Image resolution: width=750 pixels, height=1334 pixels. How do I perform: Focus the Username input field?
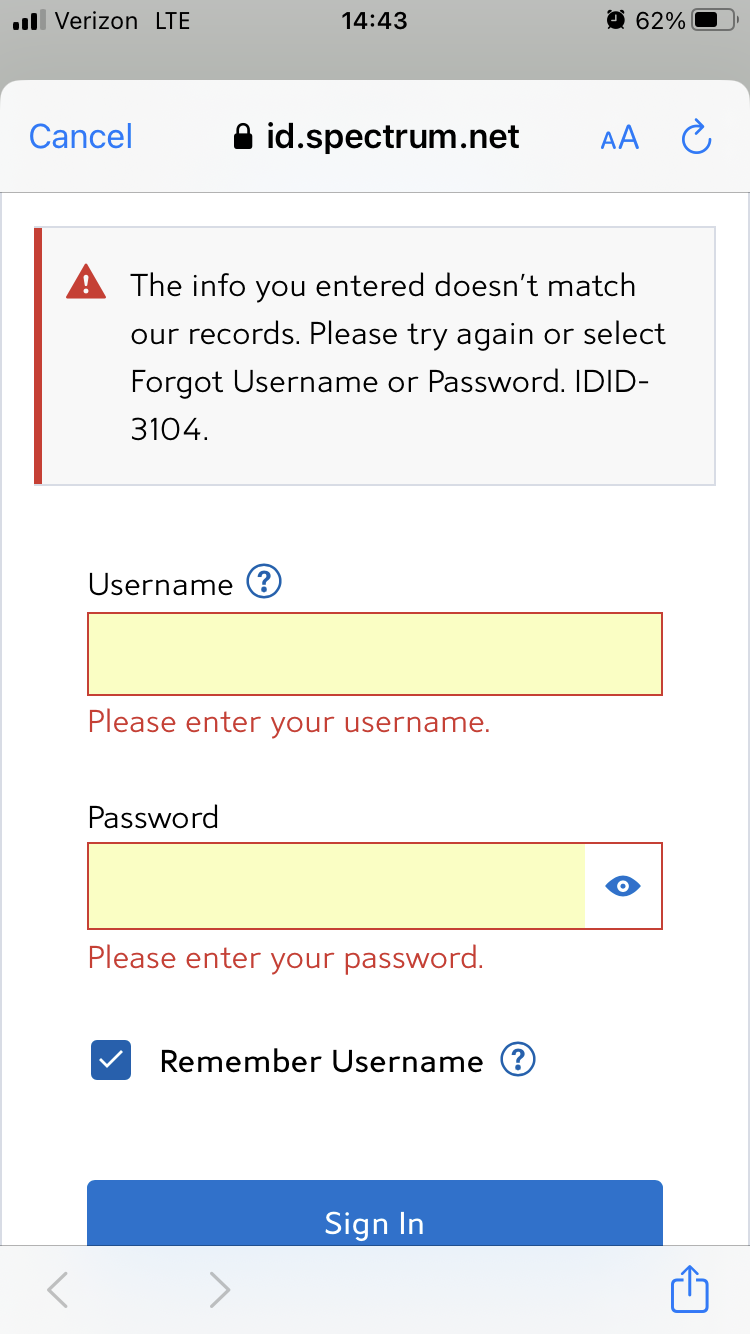375,654
